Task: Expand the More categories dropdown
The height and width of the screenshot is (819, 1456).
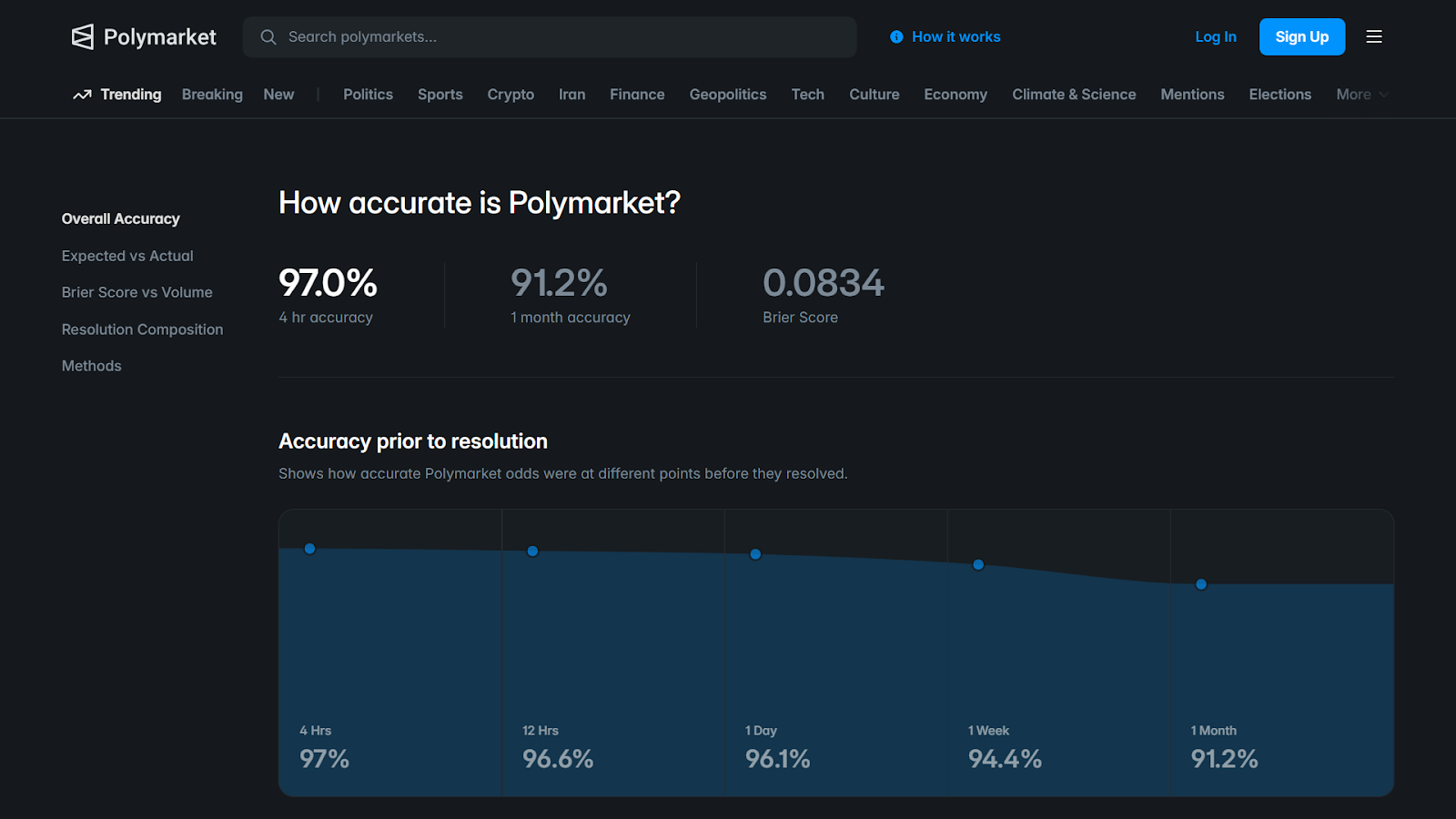Action: [x=1360, y=94]
